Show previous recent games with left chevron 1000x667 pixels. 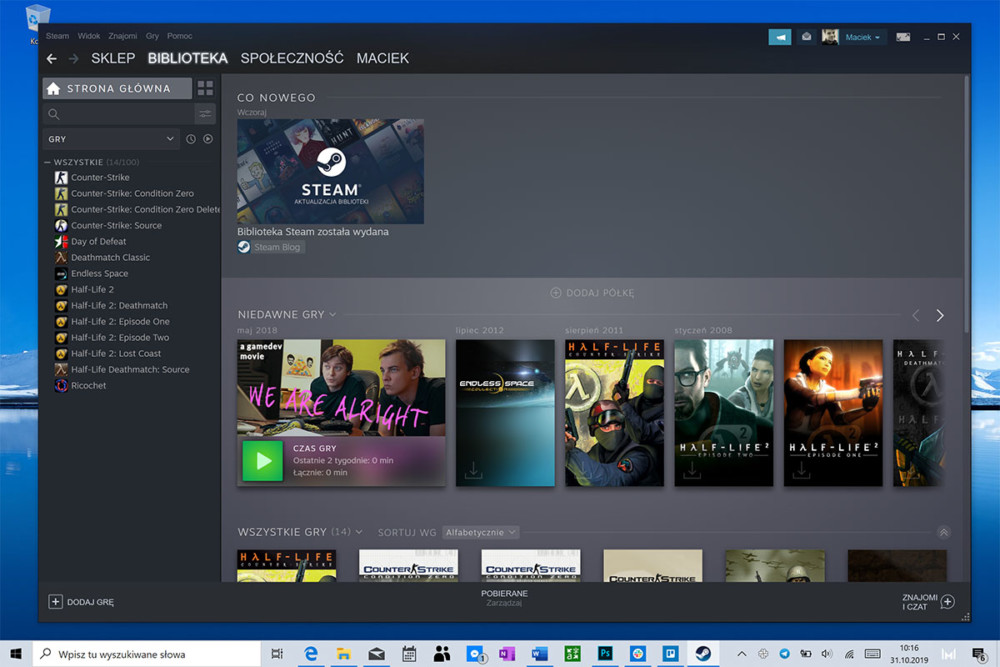(x=916, y=315)
